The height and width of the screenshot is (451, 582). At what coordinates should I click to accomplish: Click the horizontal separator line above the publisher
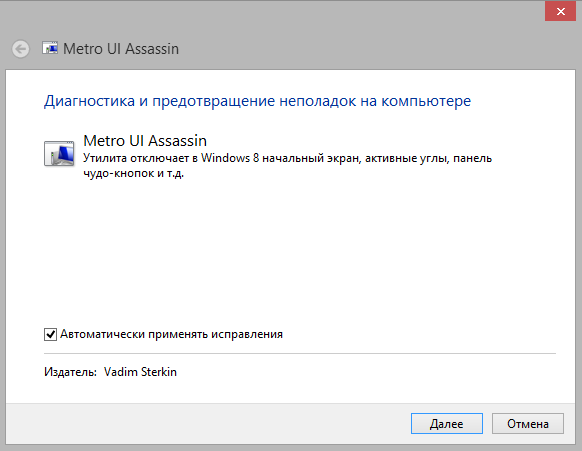click(x=300, y=354)
